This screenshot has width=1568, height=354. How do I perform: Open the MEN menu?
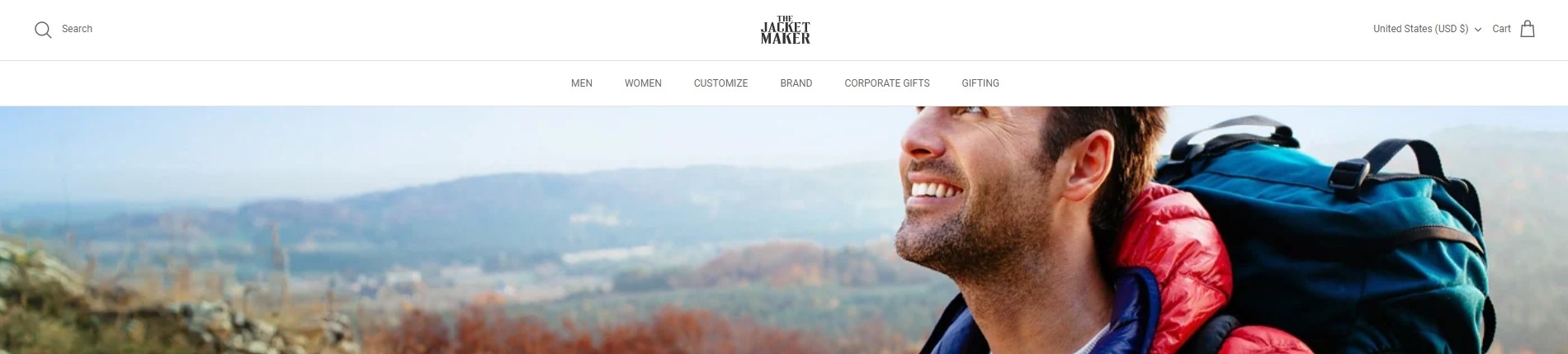[582, 83]
